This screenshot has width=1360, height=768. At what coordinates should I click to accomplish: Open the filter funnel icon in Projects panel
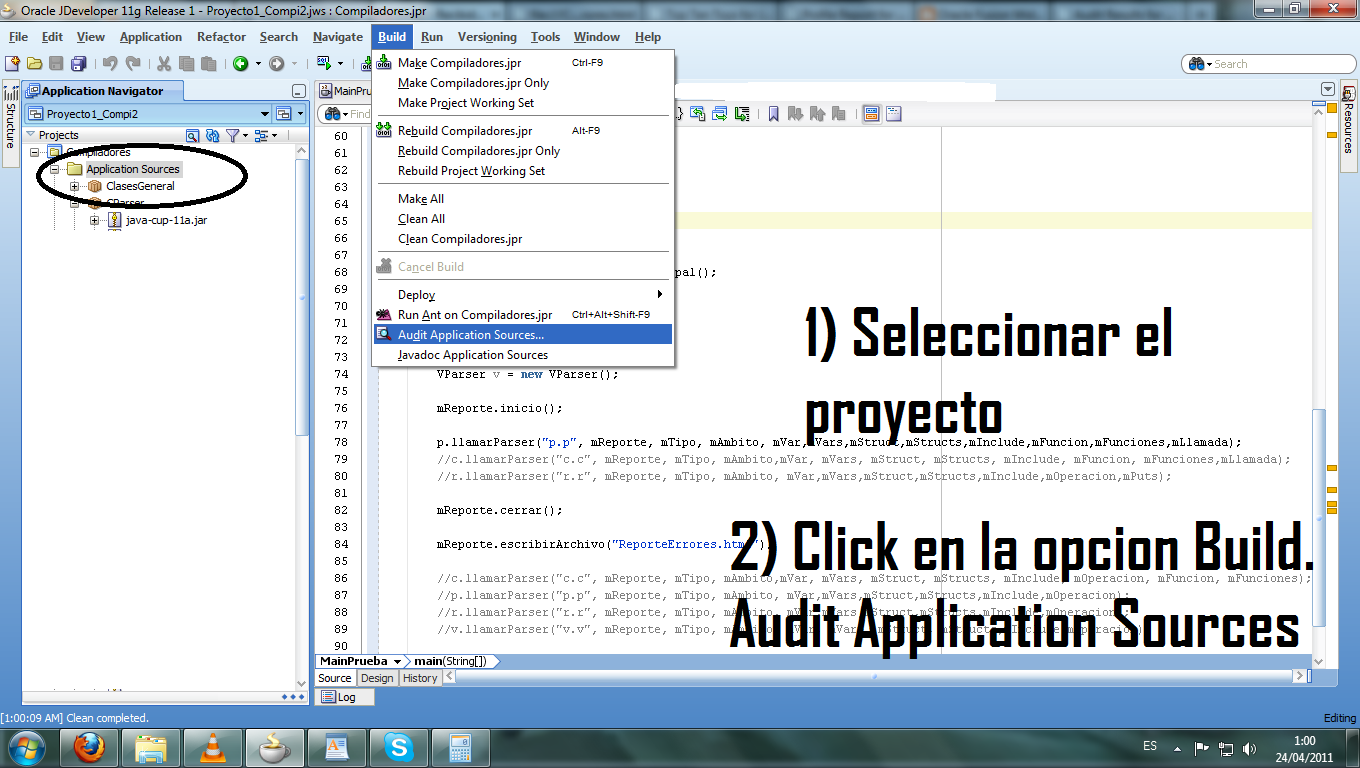click(232, 134)
